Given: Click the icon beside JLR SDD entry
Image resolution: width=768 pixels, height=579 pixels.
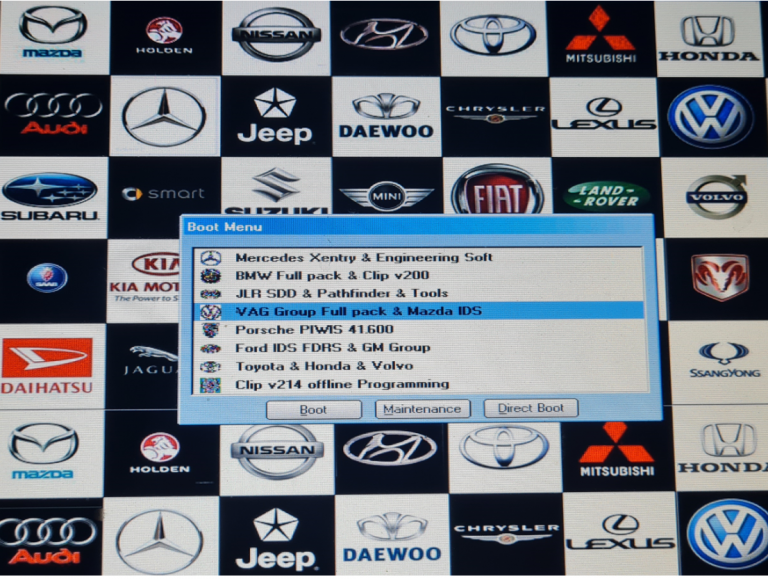Looking at the screenshot, I should click(x=211, y=294).
